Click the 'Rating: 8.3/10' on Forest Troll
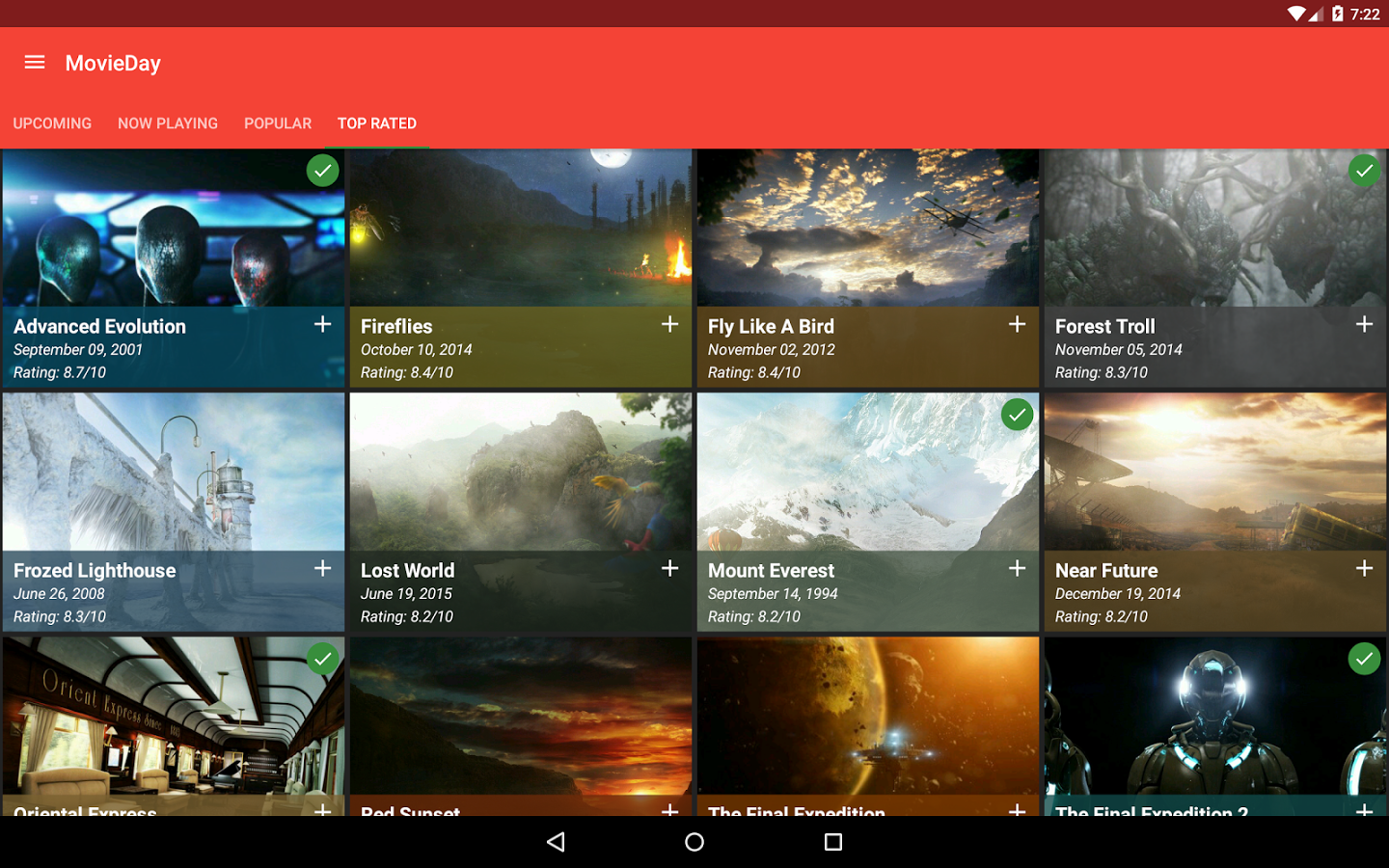Image resolution: width=1389 pixels, height=868 pixels. click(x=1101, y=372)
